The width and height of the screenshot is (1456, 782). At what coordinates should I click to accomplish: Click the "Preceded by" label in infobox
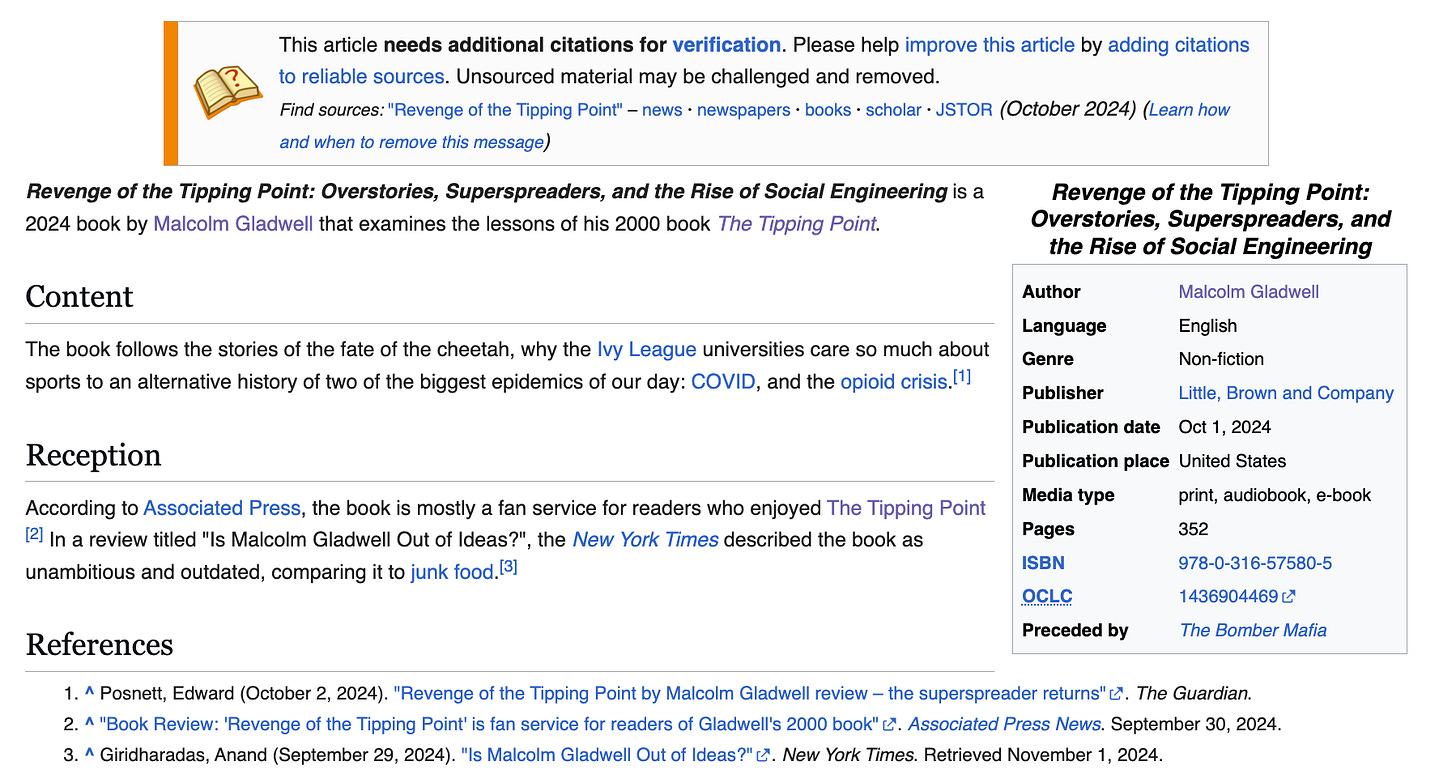point(1075,631)
